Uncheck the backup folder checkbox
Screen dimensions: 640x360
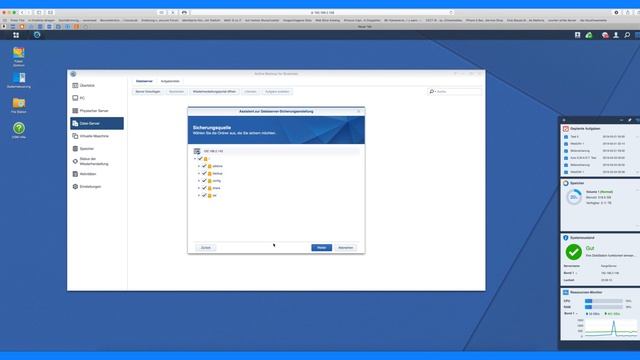coord(204,173)
